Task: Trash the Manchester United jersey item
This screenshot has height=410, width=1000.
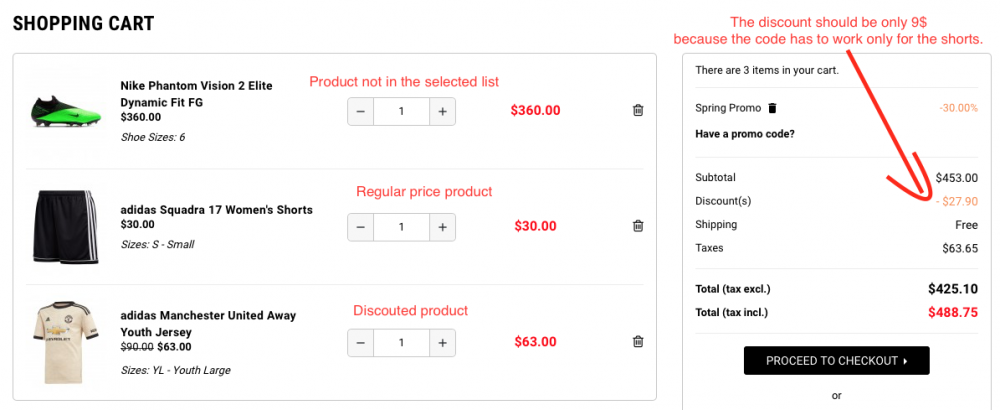Action: (x=638, y=342)
